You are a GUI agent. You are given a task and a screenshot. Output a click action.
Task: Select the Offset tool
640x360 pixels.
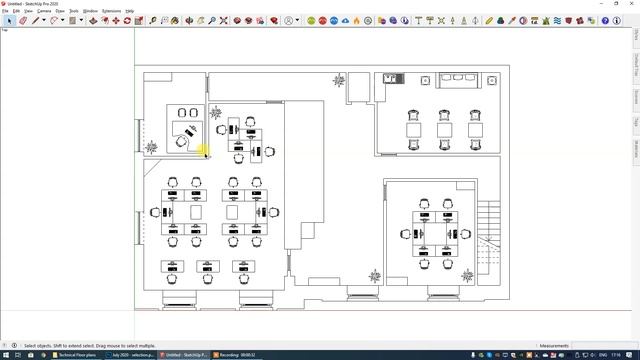pos(105,20)
